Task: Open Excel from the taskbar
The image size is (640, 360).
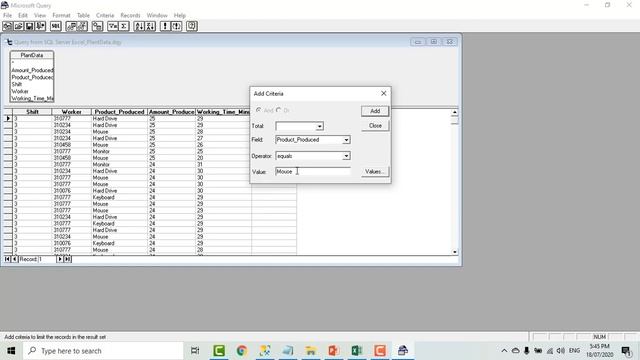Action: (357, 351)
